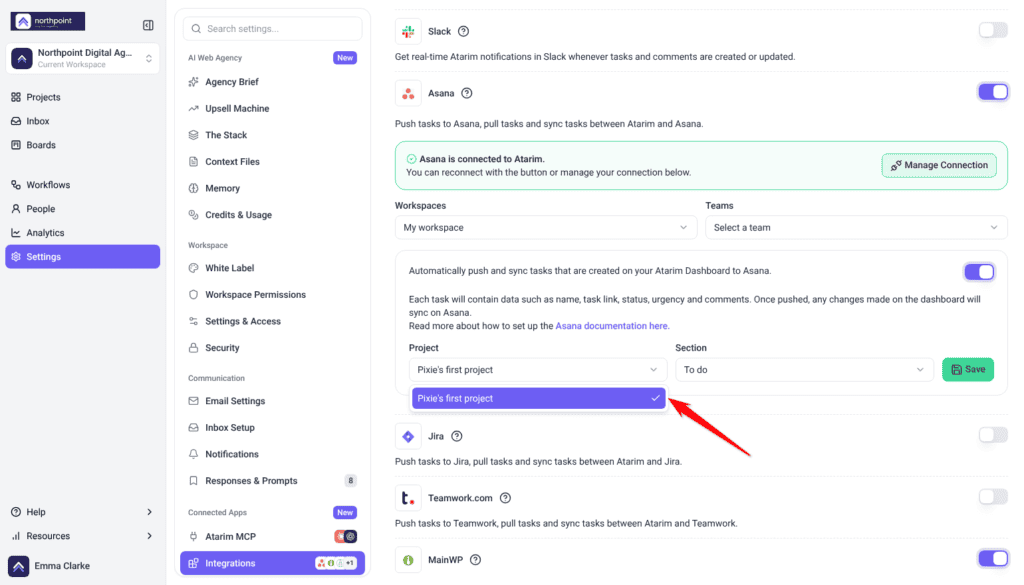The width and height of the screenshot is (1024, 585).
Task: Expand the Resources submenu
Action: (82, 536)
